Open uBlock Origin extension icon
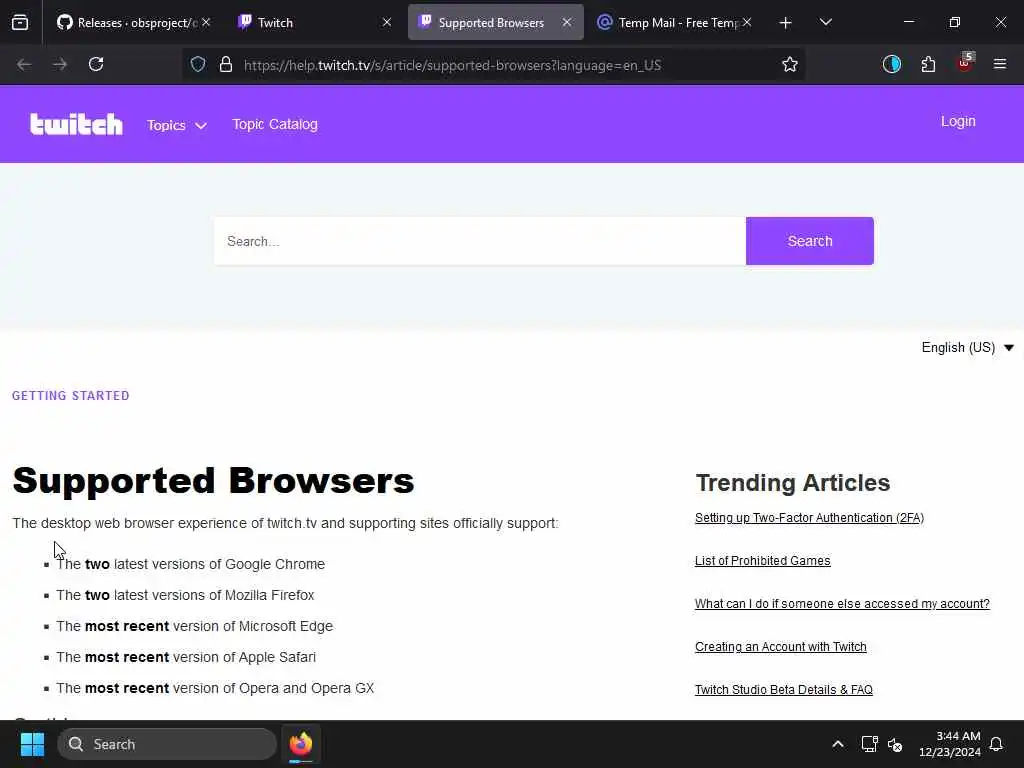This screenshot has width=1024, height=768. pyautogui.click(x=964, y=63)
